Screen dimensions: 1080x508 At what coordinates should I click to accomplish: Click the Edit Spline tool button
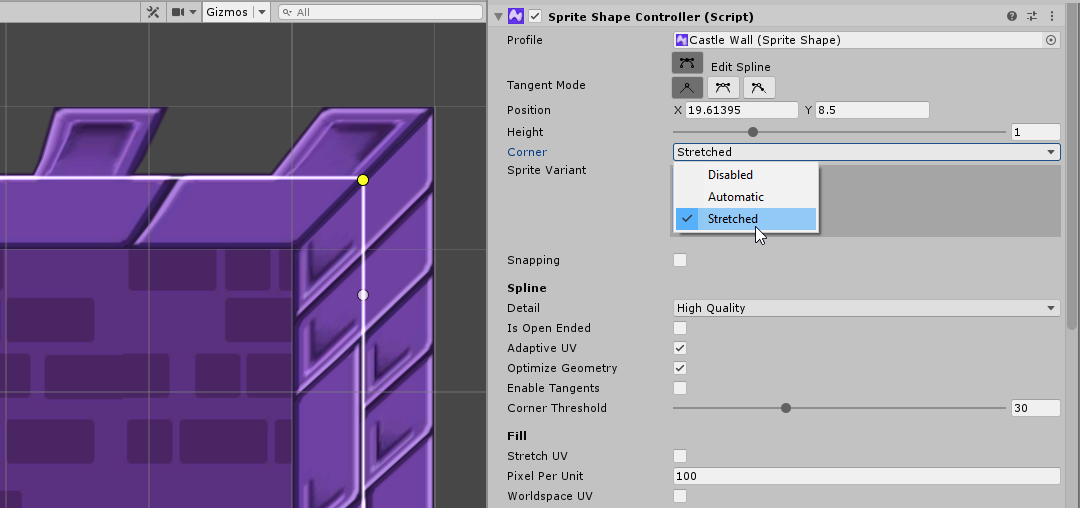coord(687,63)
